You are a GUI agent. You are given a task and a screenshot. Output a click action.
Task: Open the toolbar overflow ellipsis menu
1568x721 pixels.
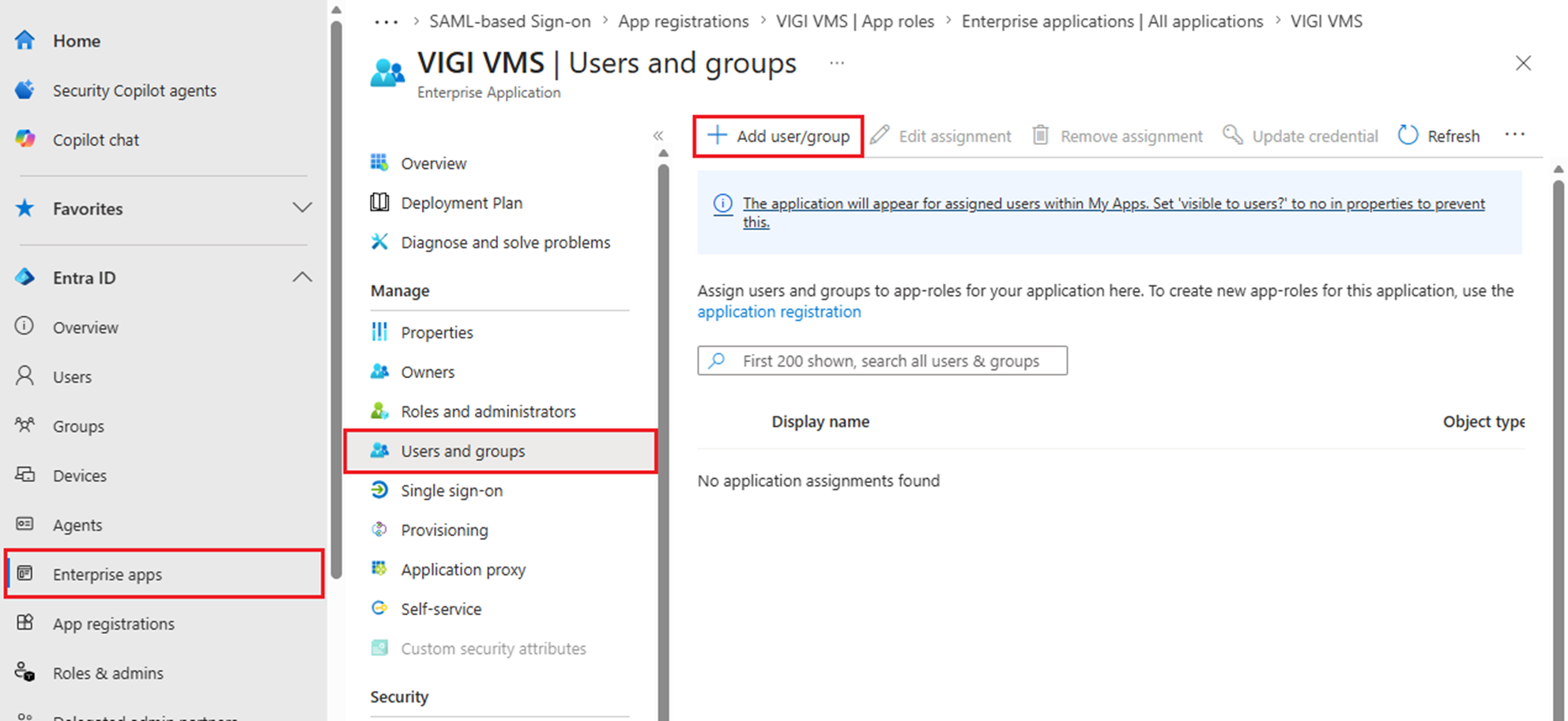pos(1515,134)
